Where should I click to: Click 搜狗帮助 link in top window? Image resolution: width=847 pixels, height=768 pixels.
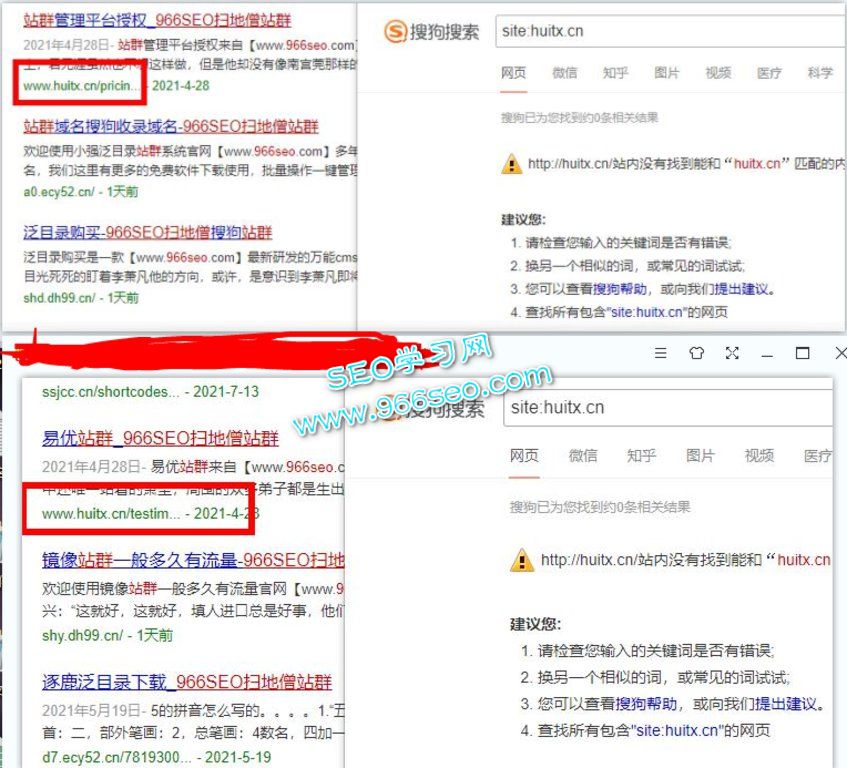[x=620, y=289]
